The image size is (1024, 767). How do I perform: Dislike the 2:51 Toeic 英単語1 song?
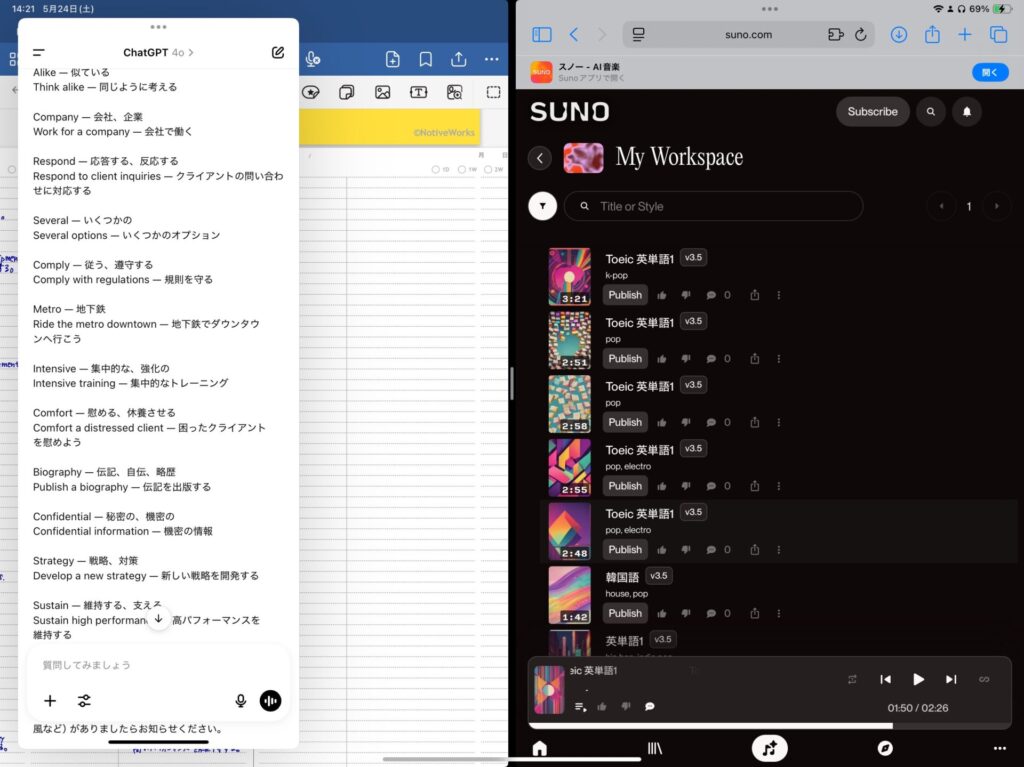coord(686,359)
